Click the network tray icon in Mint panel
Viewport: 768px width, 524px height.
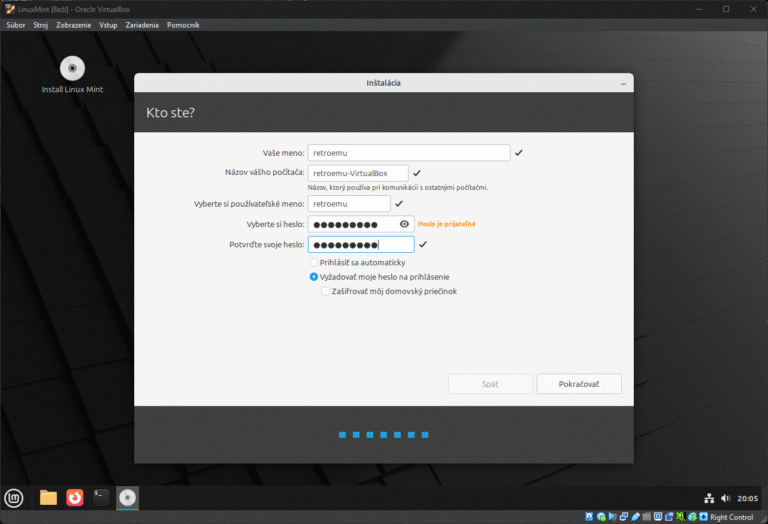(x=709, y=499)
